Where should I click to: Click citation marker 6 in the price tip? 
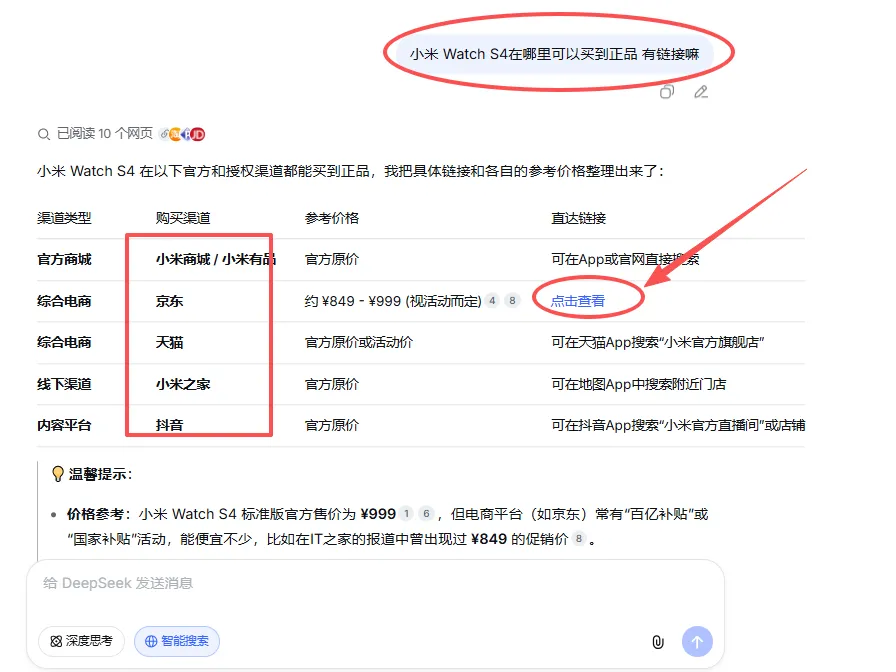(427, 513)
